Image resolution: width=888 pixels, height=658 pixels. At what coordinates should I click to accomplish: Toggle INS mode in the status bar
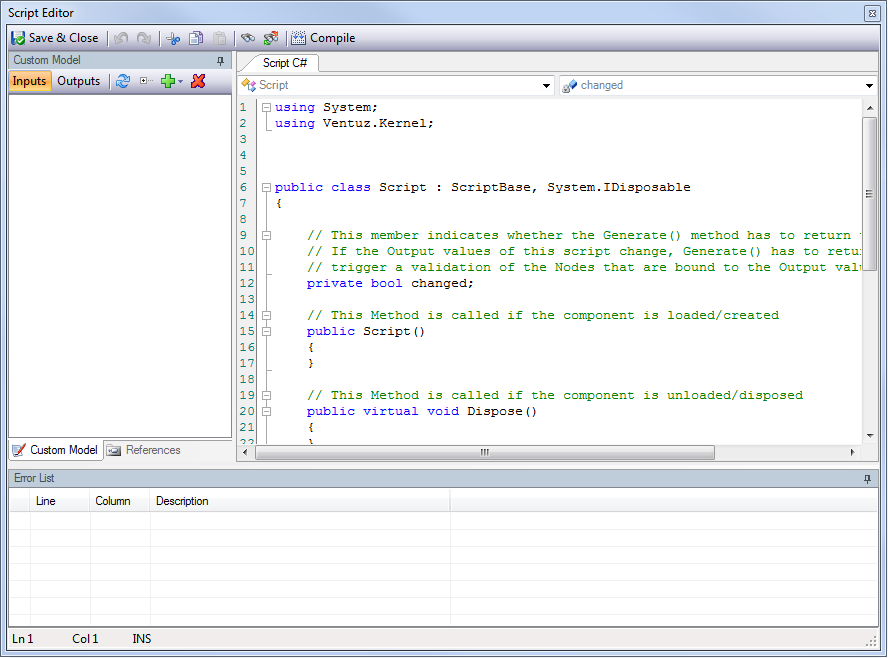141,638
